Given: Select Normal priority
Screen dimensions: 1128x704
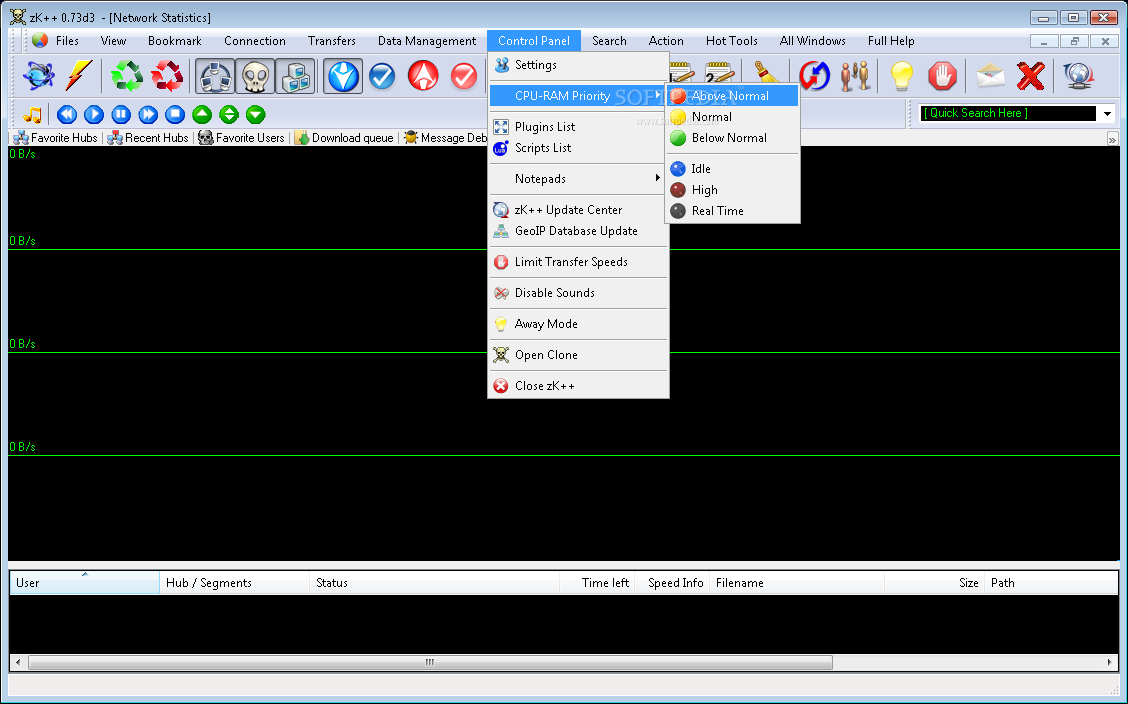Looking at the screenshot, I should point(732,116).
